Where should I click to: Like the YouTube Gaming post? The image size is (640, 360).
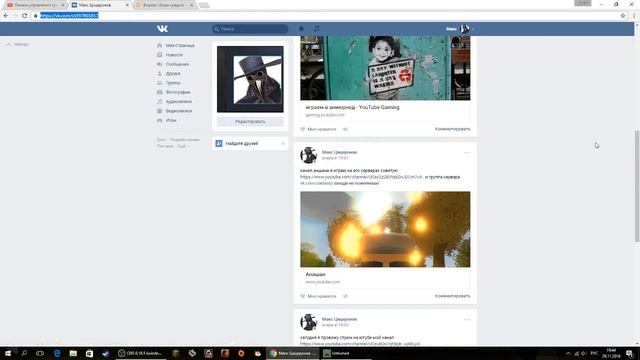coord(318,129)
